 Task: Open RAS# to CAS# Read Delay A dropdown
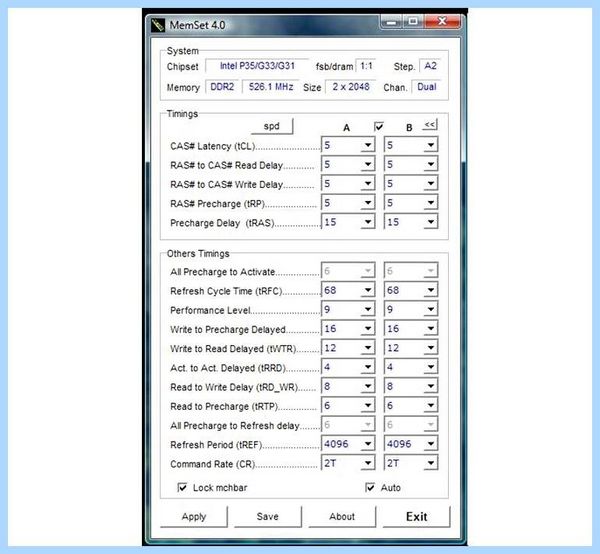pyautogui.click(x=348, y=164)
